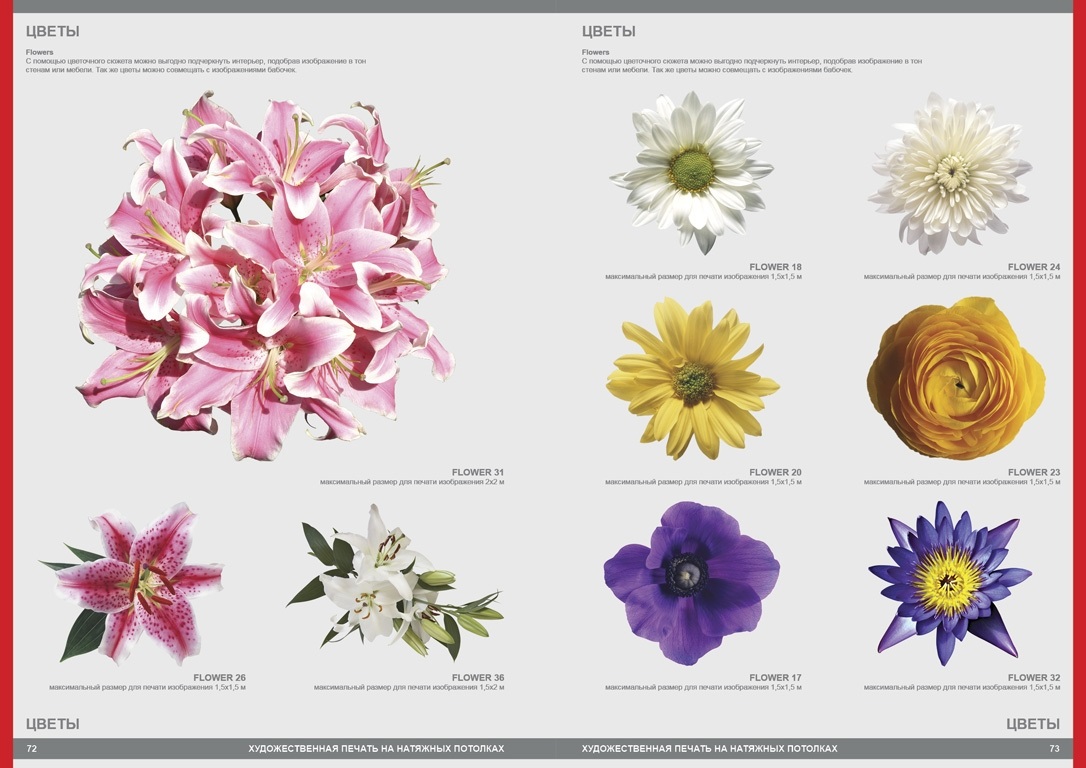
Task: Click page number 73 in footer
Action: 1054,748
